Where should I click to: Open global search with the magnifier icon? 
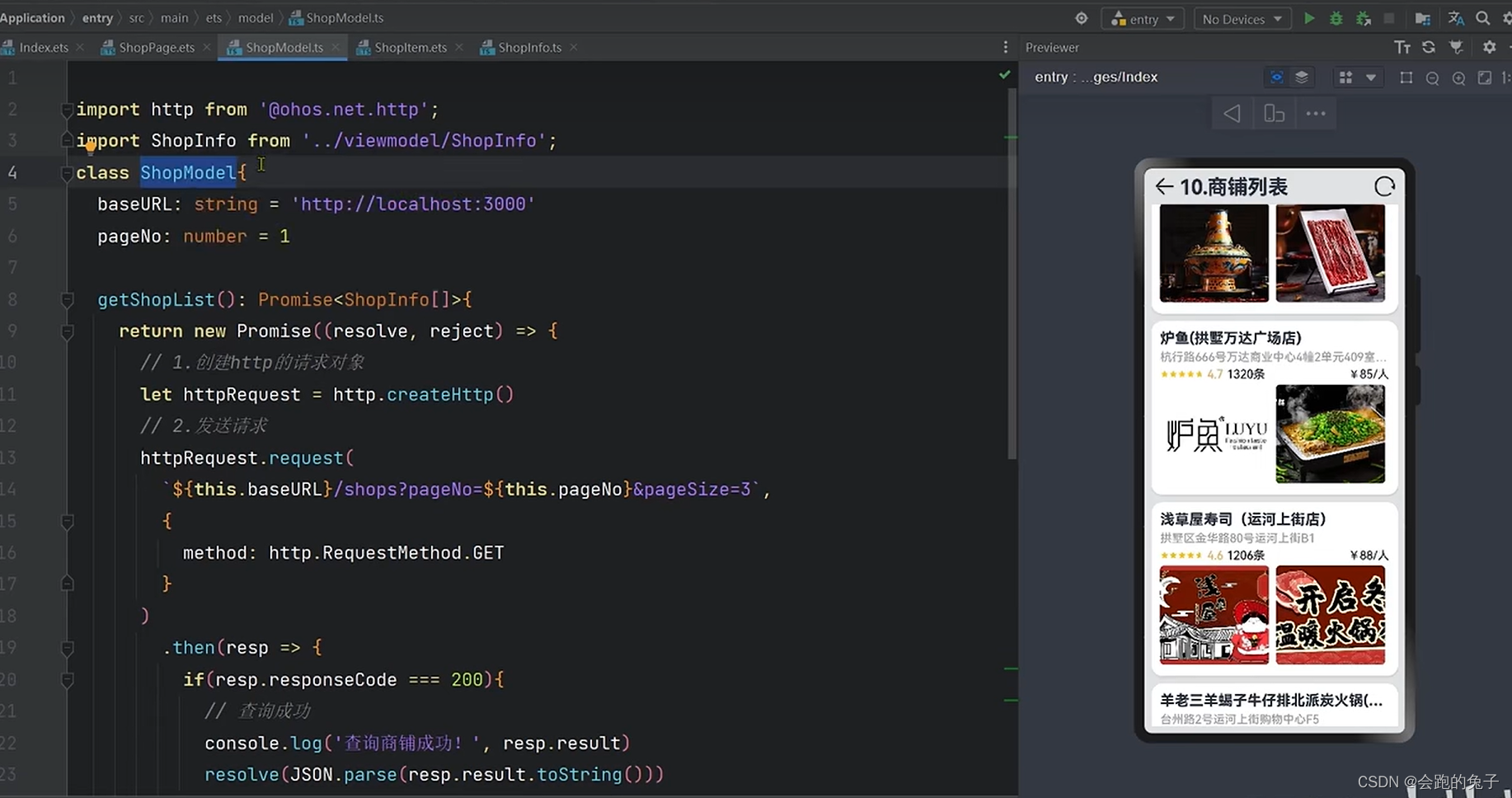1482,17
